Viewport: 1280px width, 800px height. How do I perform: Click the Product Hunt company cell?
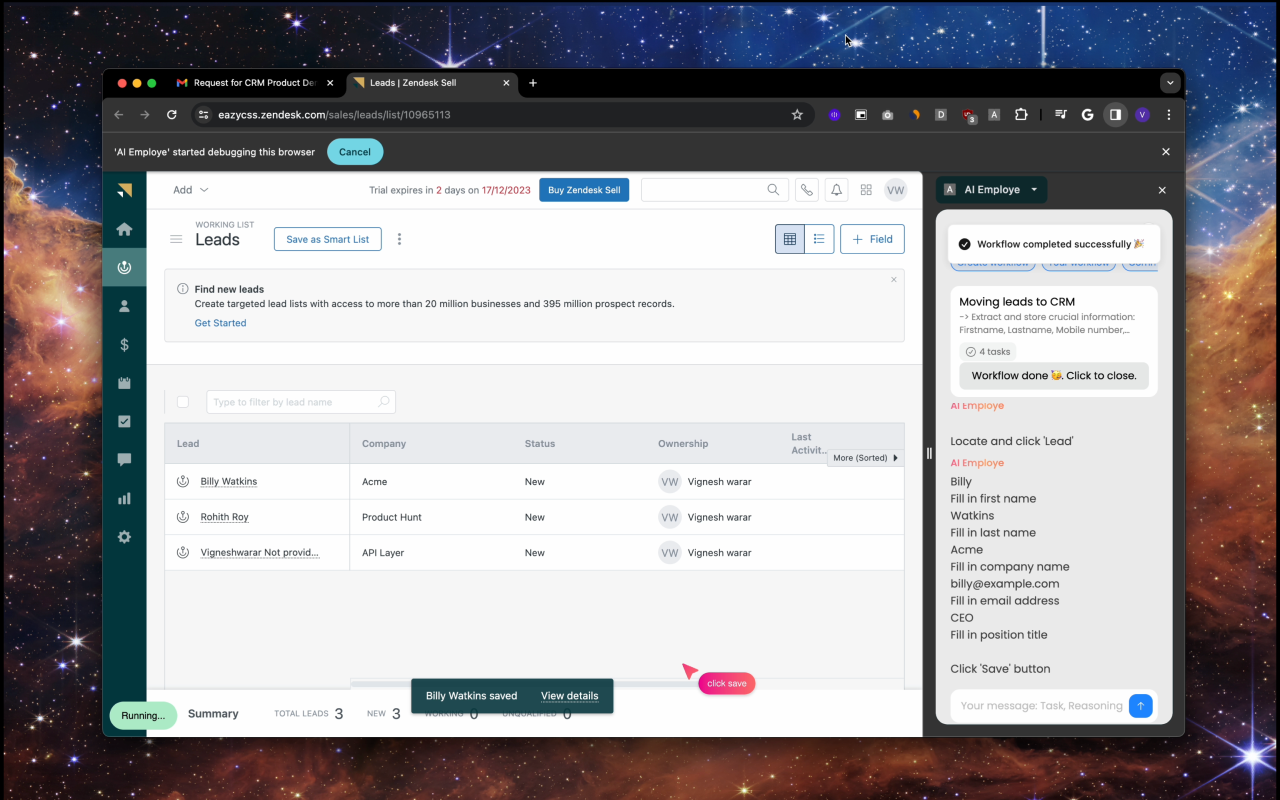[x=392, y=517]
